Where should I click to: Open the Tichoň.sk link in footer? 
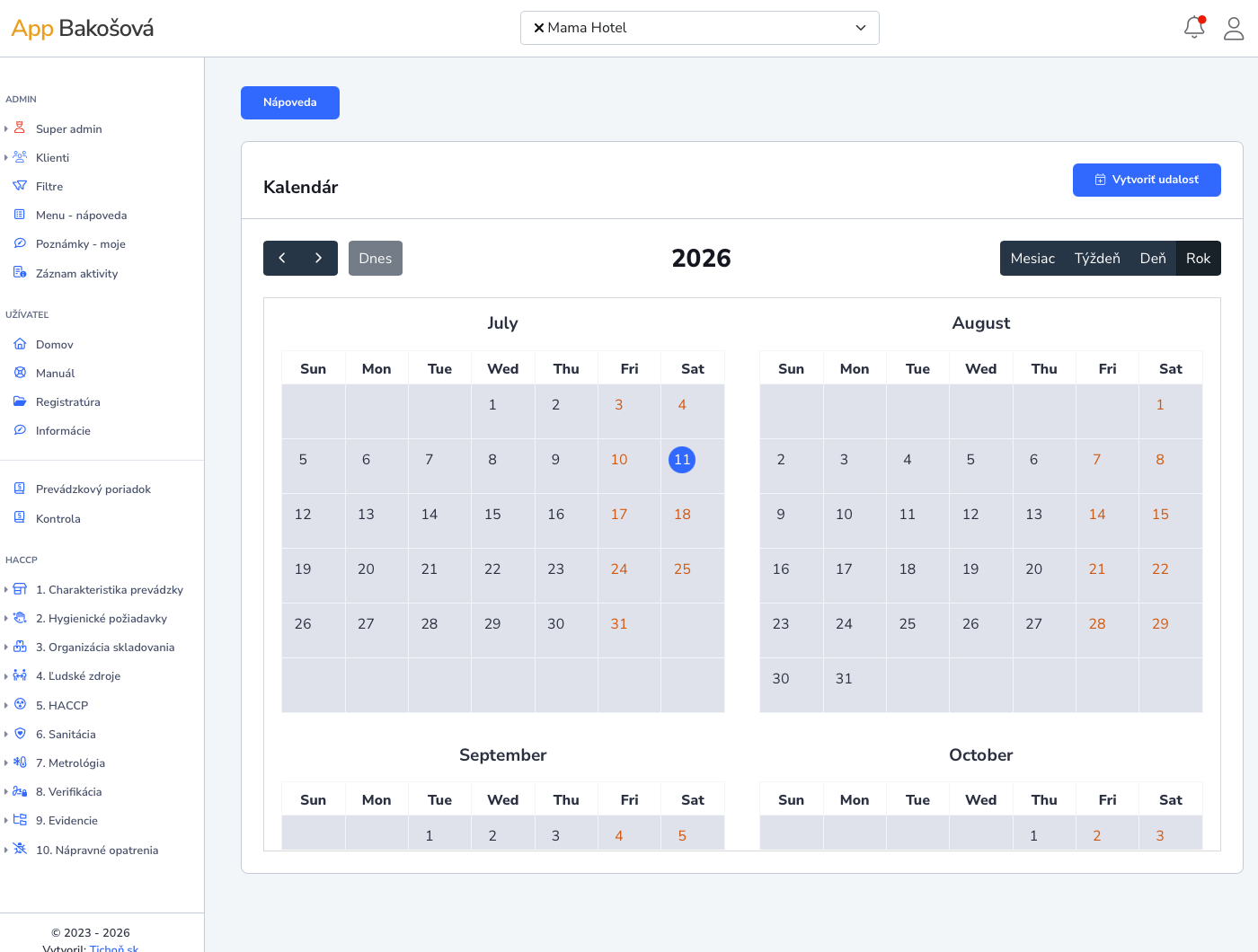click(114, 948)
